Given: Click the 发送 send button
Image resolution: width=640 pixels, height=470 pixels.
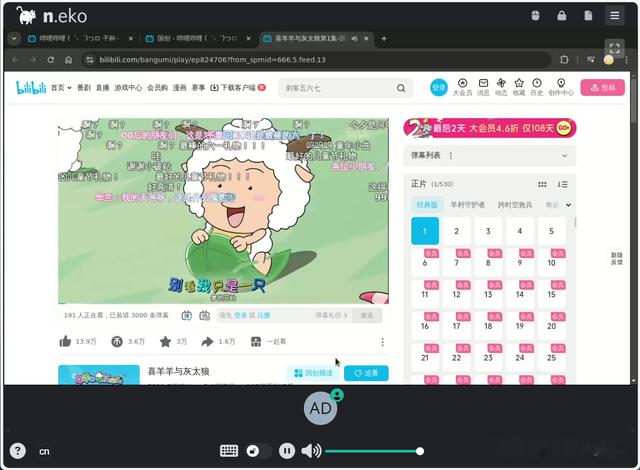Looking at the screenshot, I should 367,315.
